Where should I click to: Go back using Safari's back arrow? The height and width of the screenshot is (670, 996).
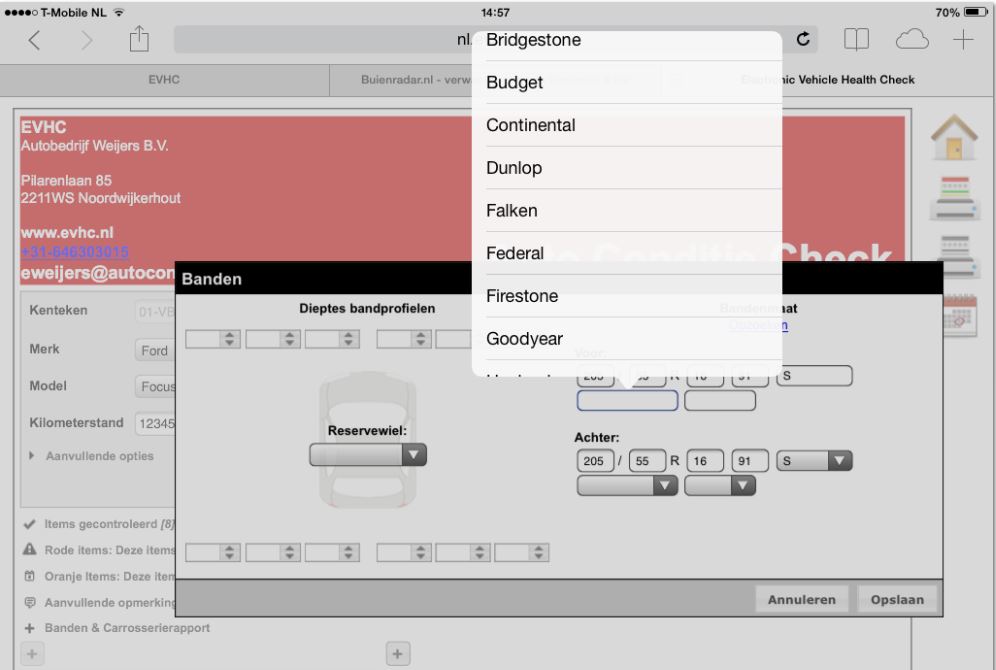pos(34,41)
